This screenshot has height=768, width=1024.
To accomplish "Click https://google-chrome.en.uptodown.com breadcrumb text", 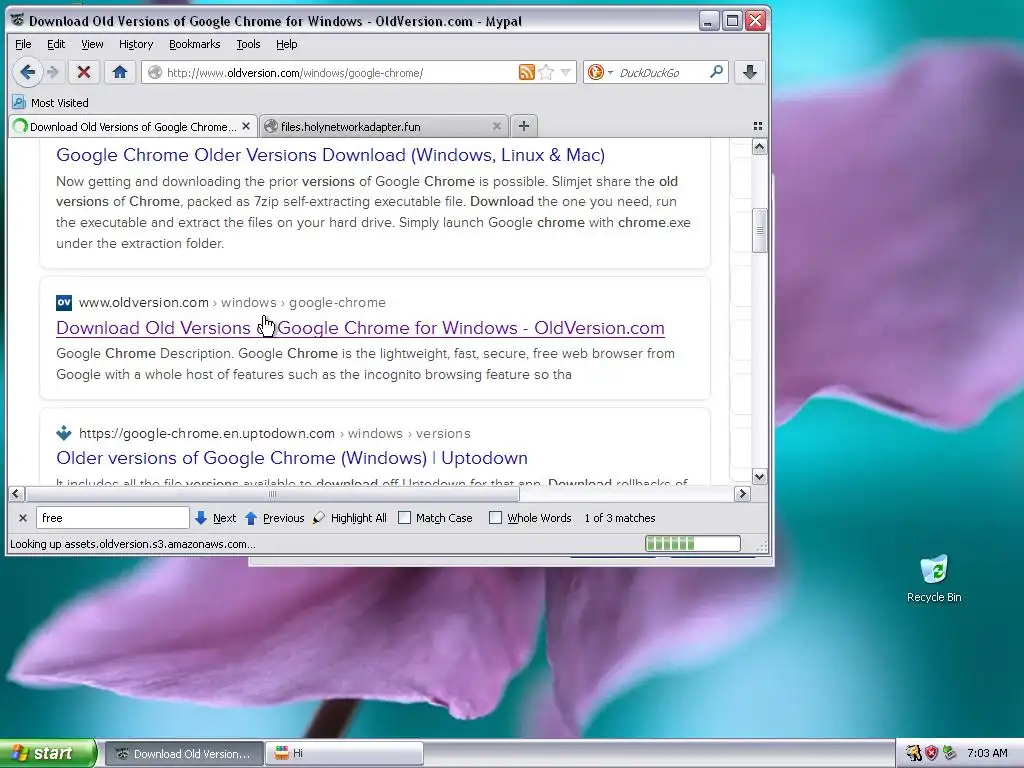I will click(x=207, y=433).
